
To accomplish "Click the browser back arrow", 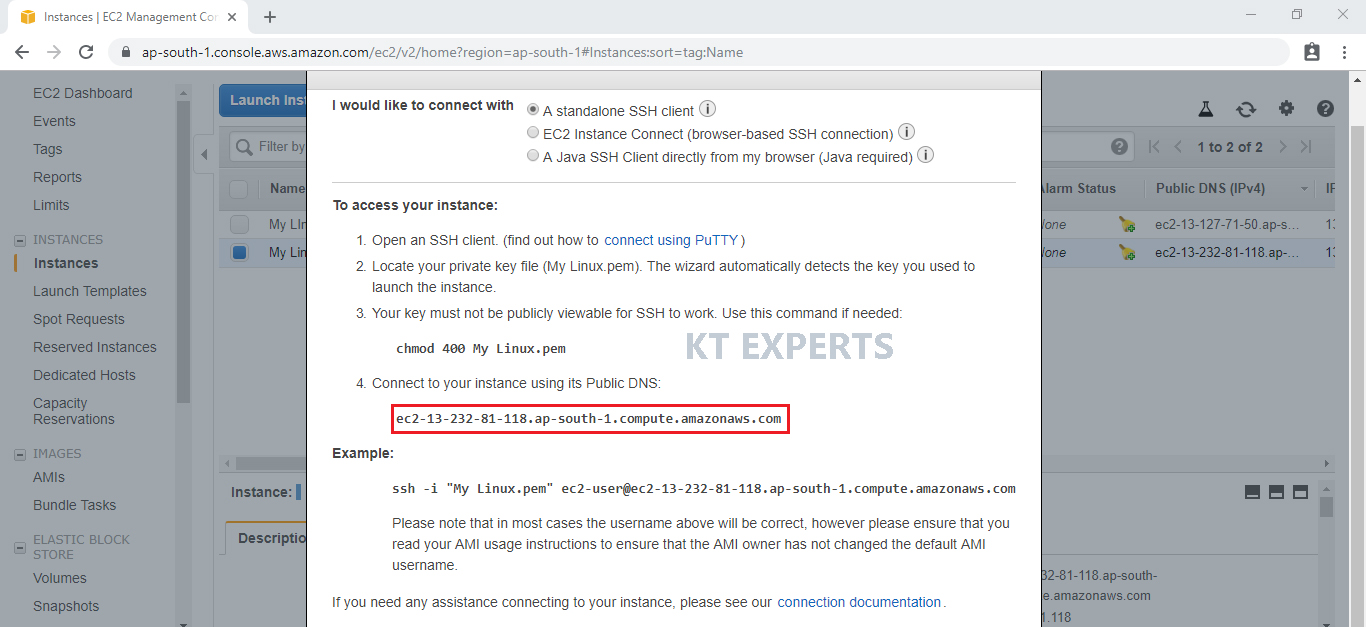I will point(22,52).
